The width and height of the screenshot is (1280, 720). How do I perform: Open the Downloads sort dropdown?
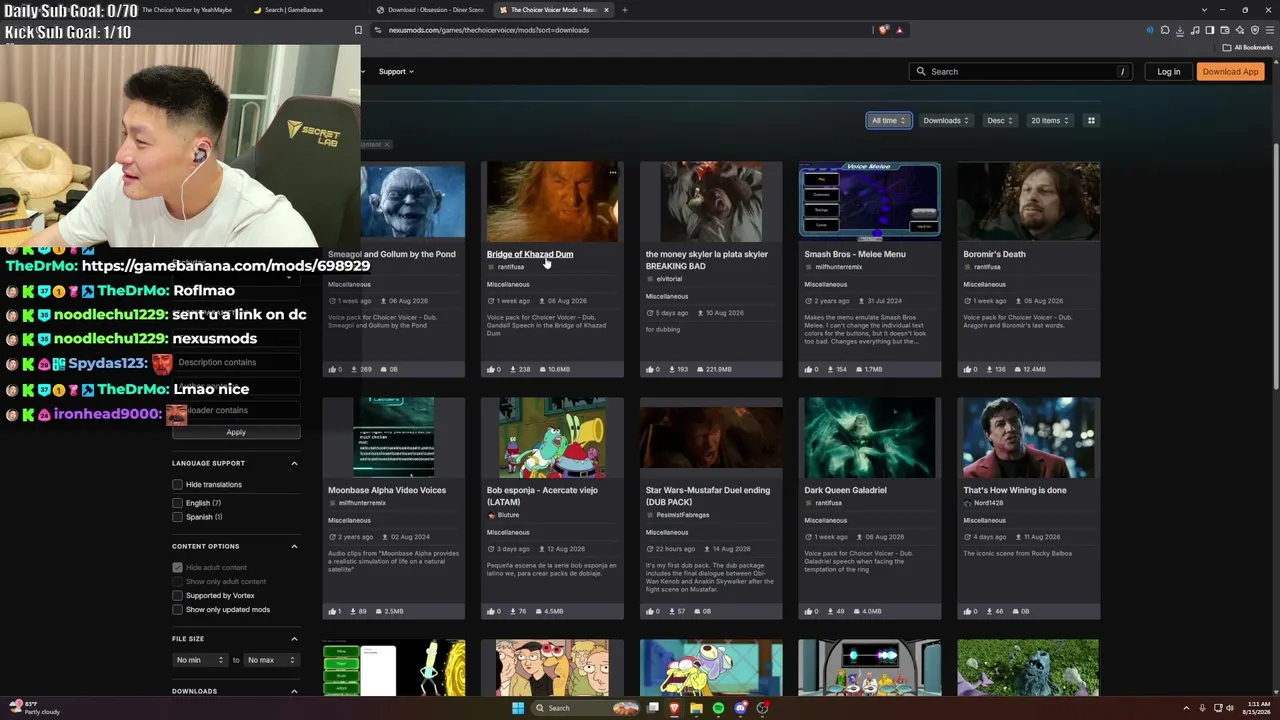tap(946, 120)
